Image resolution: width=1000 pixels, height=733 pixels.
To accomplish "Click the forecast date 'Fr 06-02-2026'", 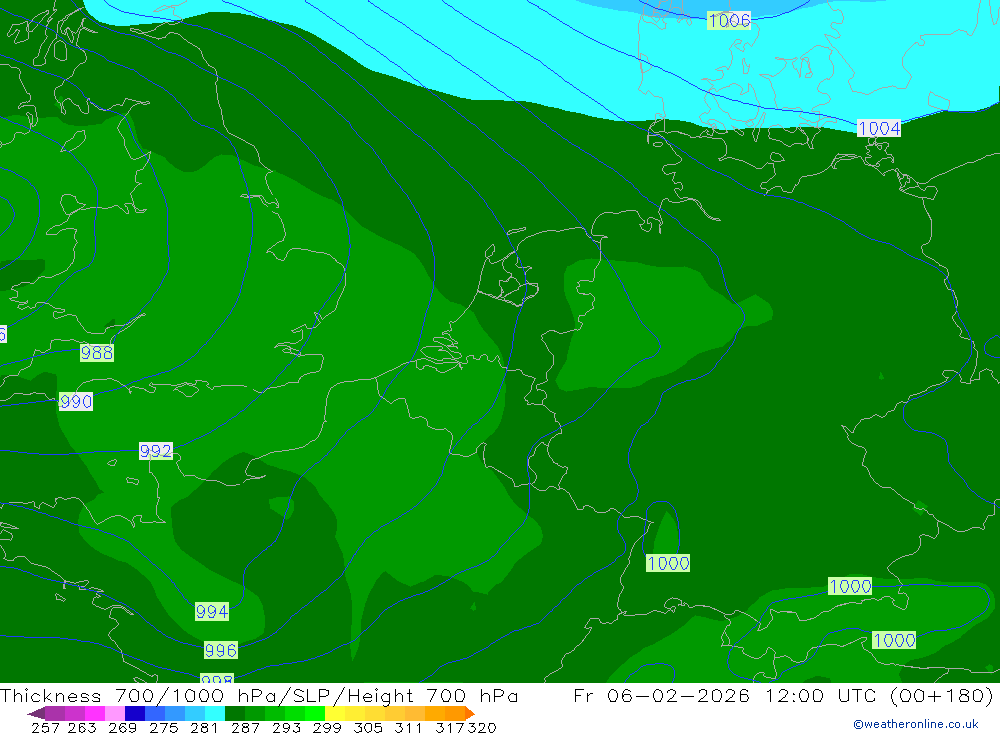I will click(x=661, y=695).
